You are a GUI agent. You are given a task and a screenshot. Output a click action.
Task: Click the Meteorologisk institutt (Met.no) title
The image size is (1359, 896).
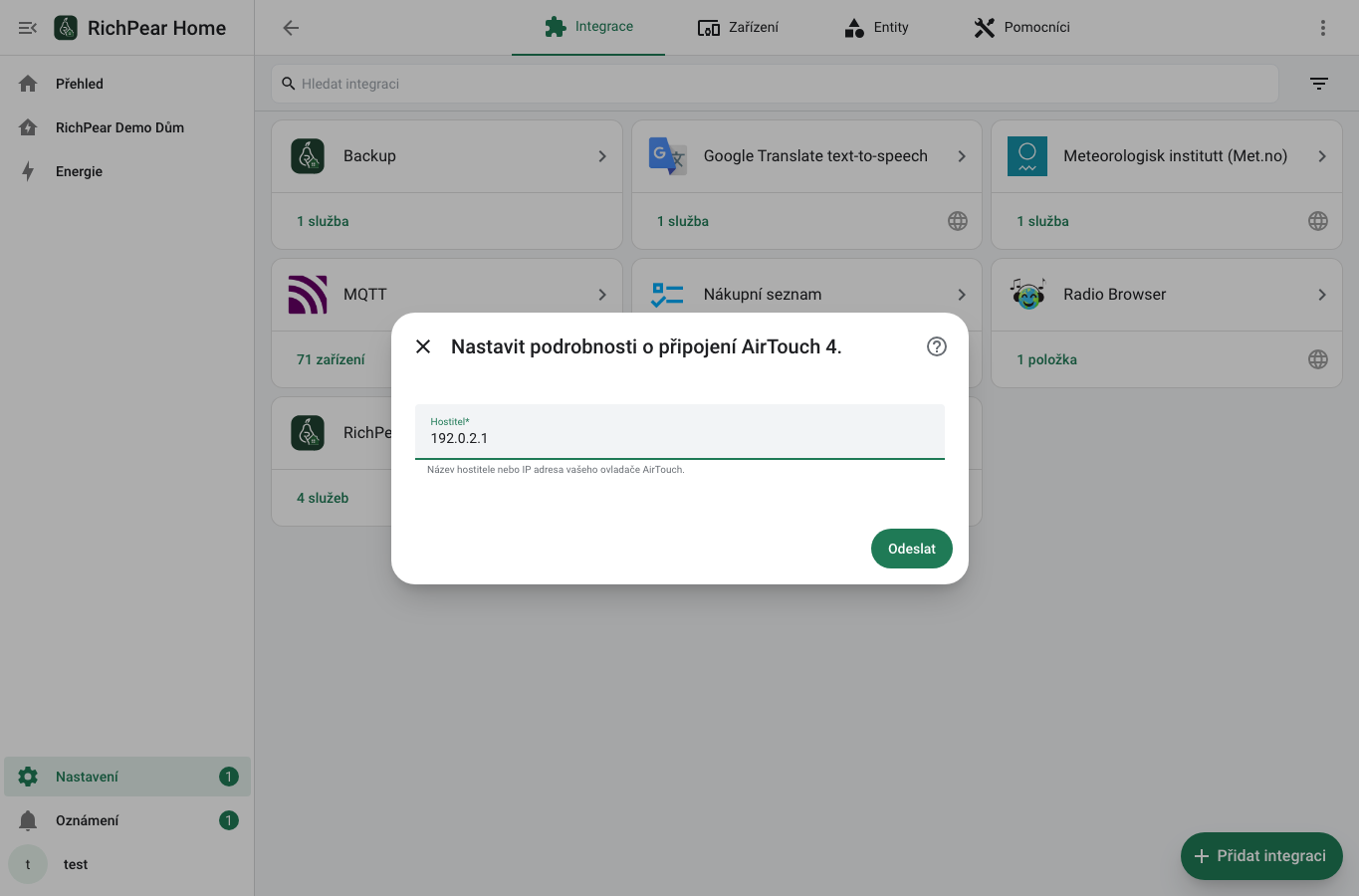coord(1175,156)
